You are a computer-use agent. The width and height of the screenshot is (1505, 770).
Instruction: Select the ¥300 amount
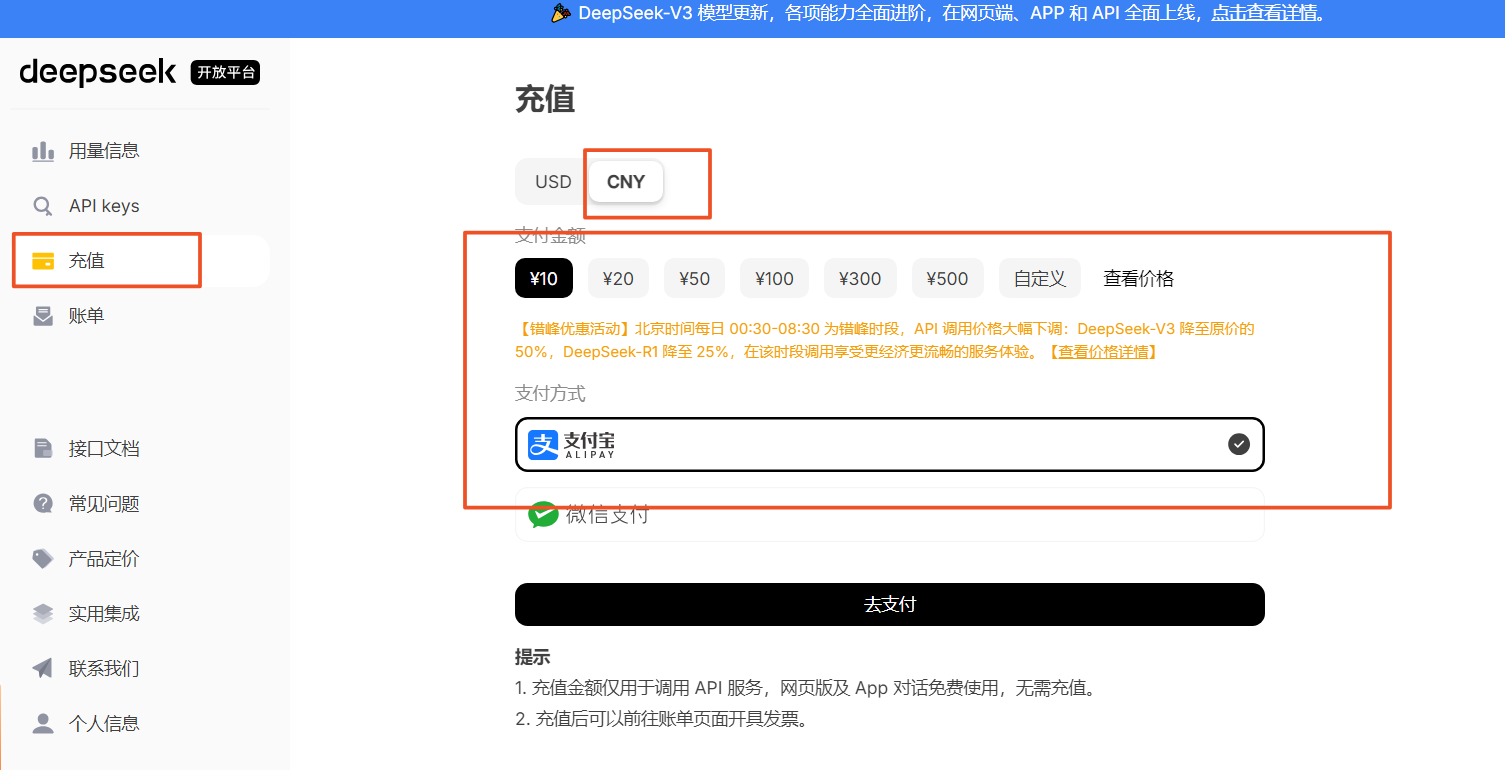tap(860, 278)
